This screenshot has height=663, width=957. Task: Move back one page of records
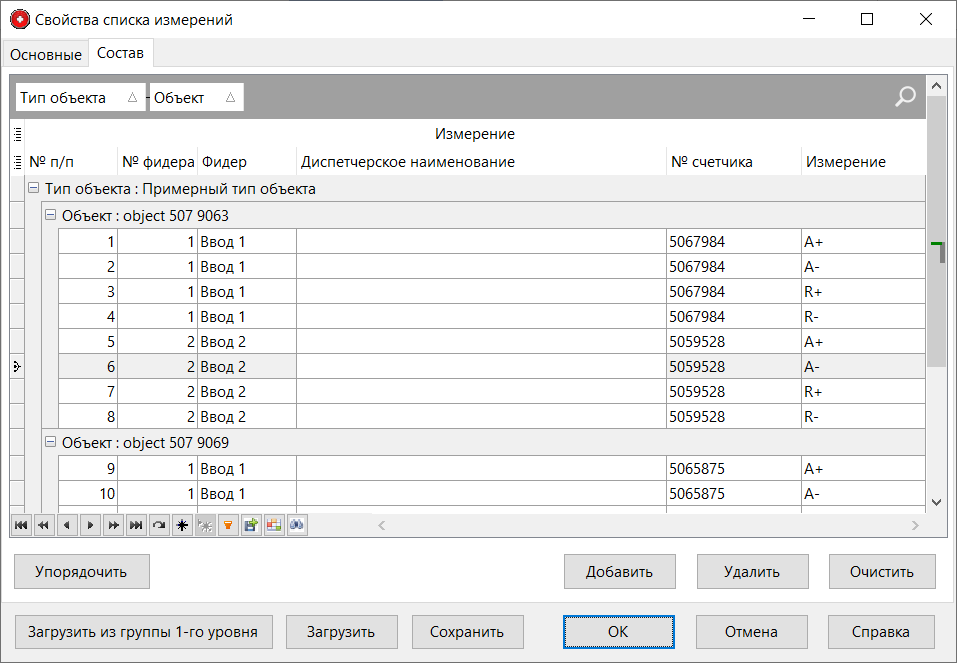tap(44, 525)
